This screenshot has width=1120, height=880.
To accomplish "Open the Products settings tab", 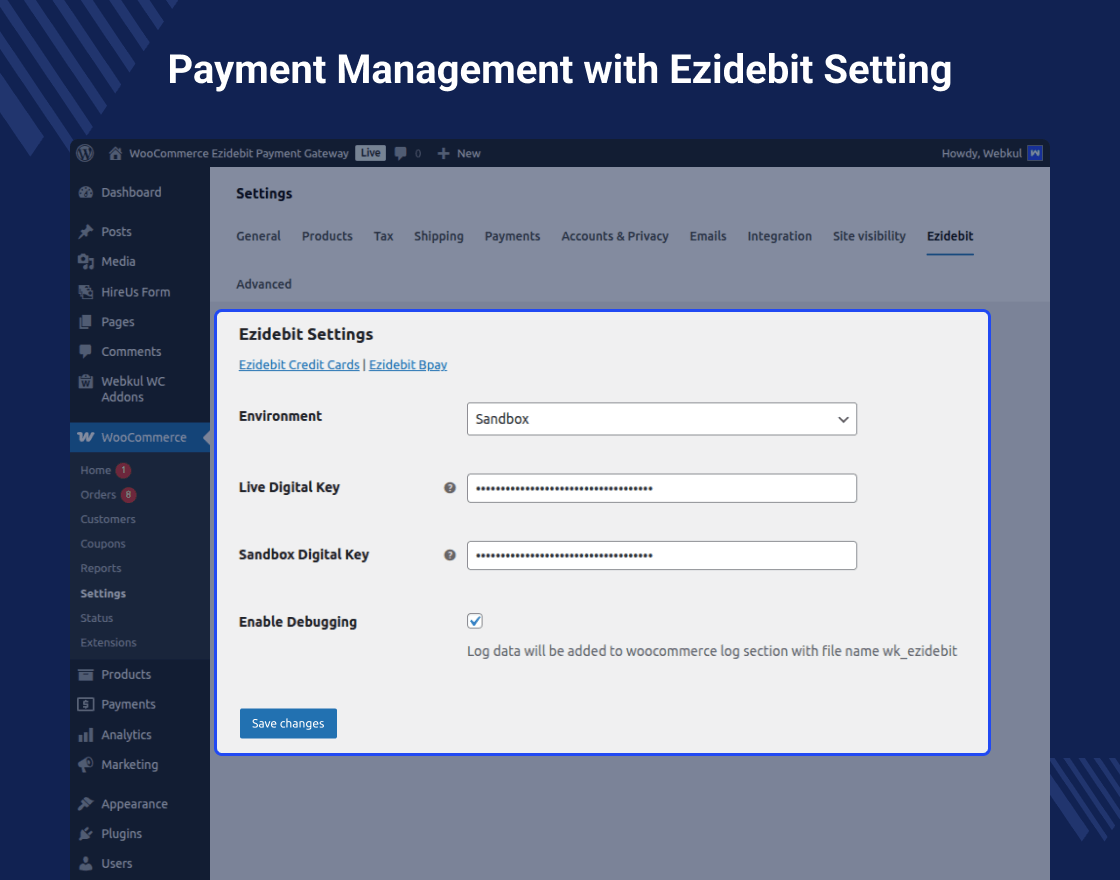I will tap(327, 236).
